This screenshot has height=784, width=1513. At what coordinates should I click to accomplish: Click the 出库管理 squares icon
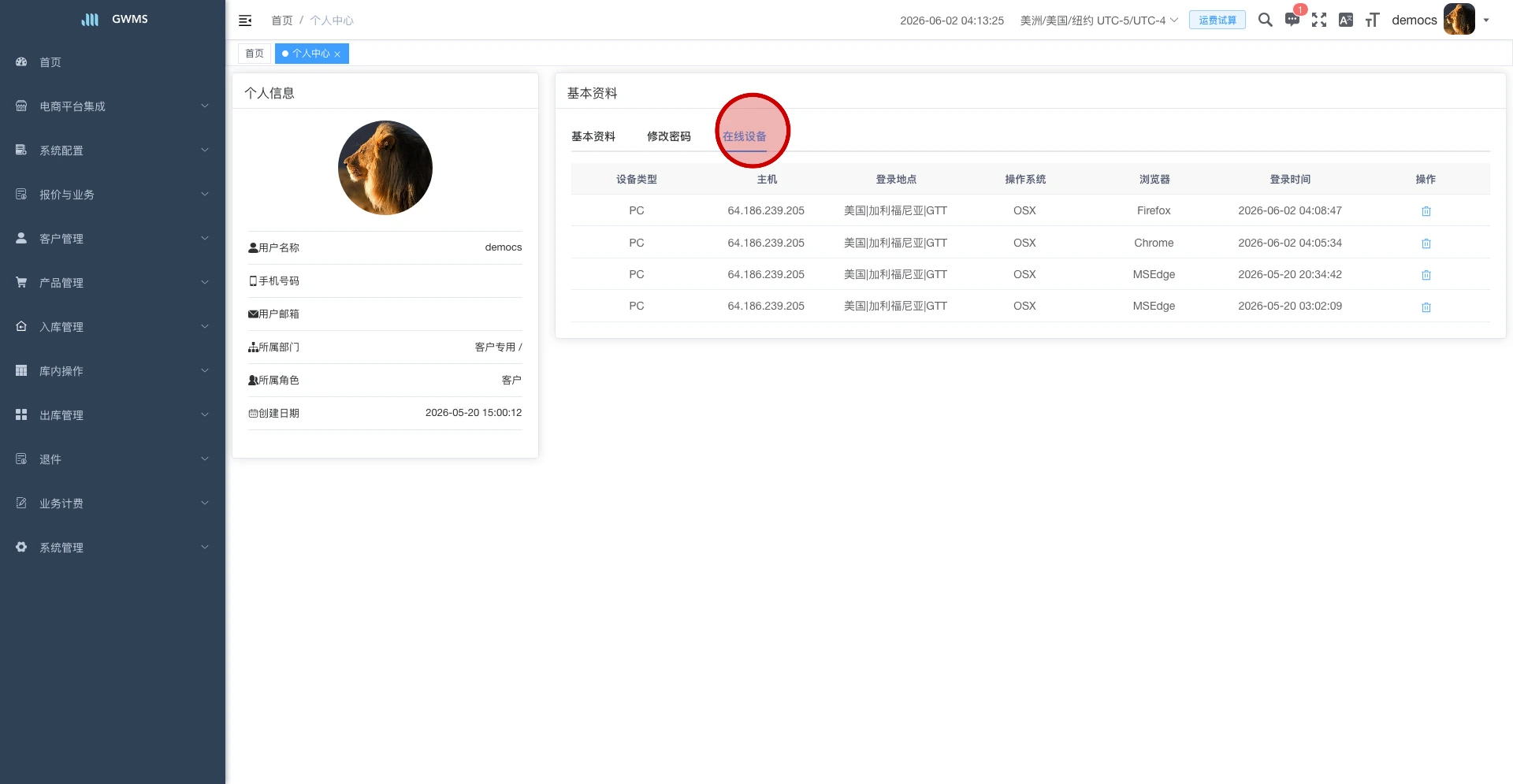click(x=21, y=414)
